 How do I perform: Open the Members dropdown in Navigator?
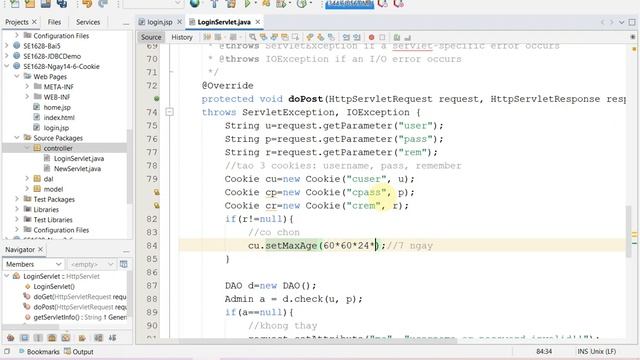point(33,264)
